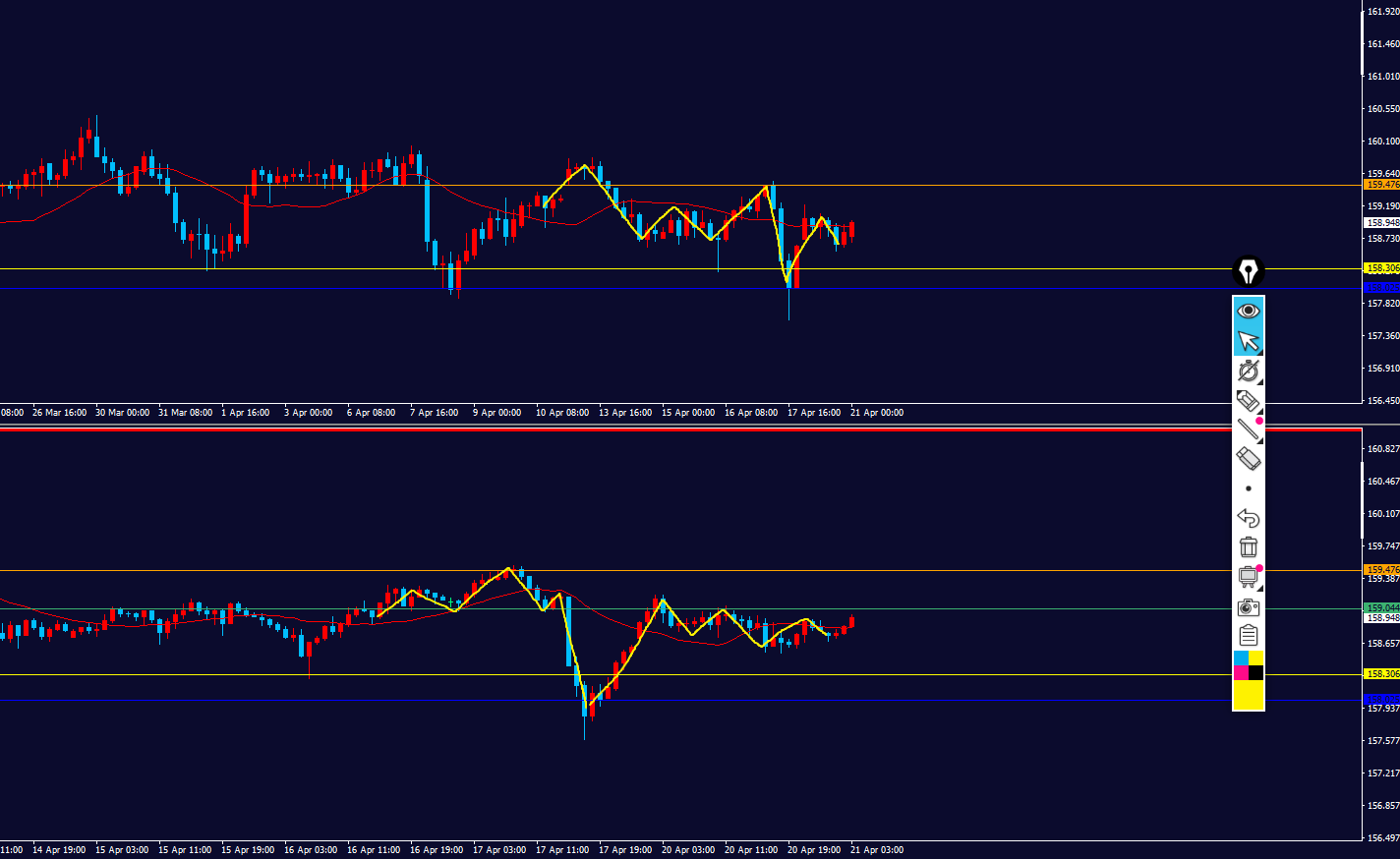Choose the cyan color swatch

pos(1241,658)
